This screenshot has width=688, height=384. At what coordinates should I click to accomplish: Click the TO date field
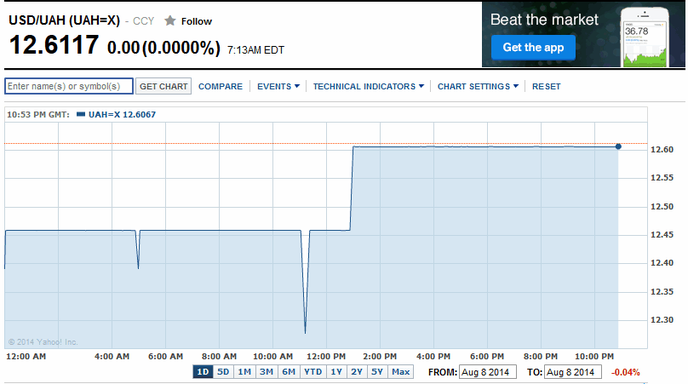point(573,372)
